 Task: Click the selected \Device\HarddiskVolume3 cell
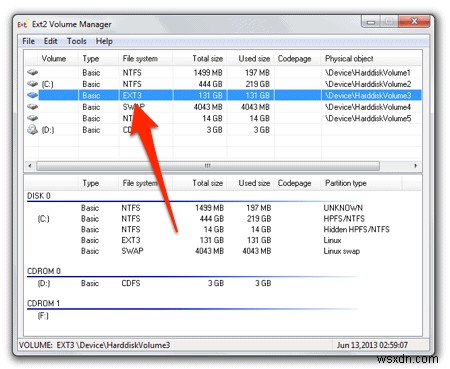pos(368,95)
